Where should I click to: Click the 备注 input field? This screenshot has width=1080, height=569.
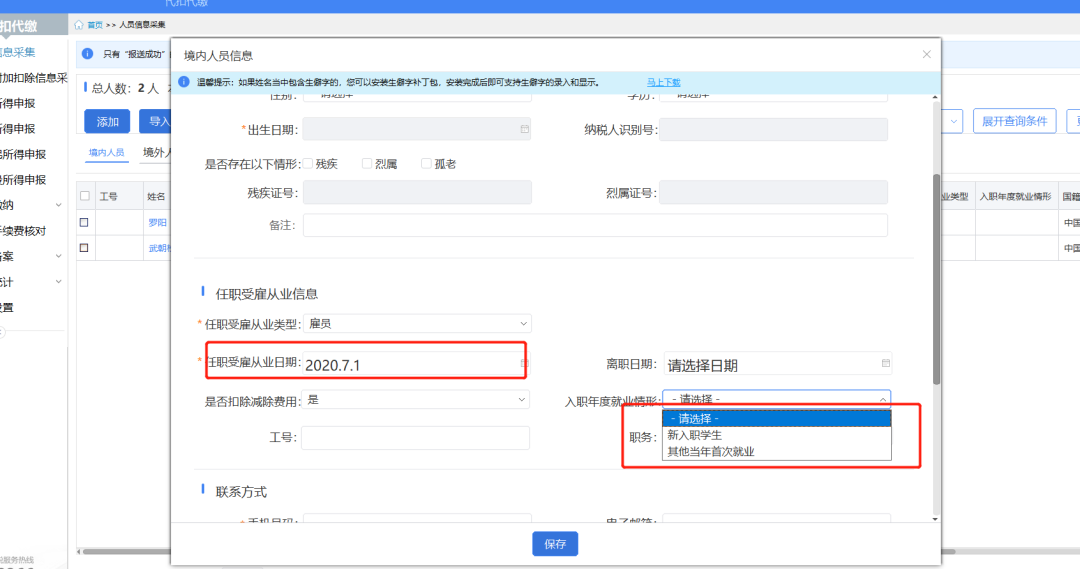click(x=595, y=226)
